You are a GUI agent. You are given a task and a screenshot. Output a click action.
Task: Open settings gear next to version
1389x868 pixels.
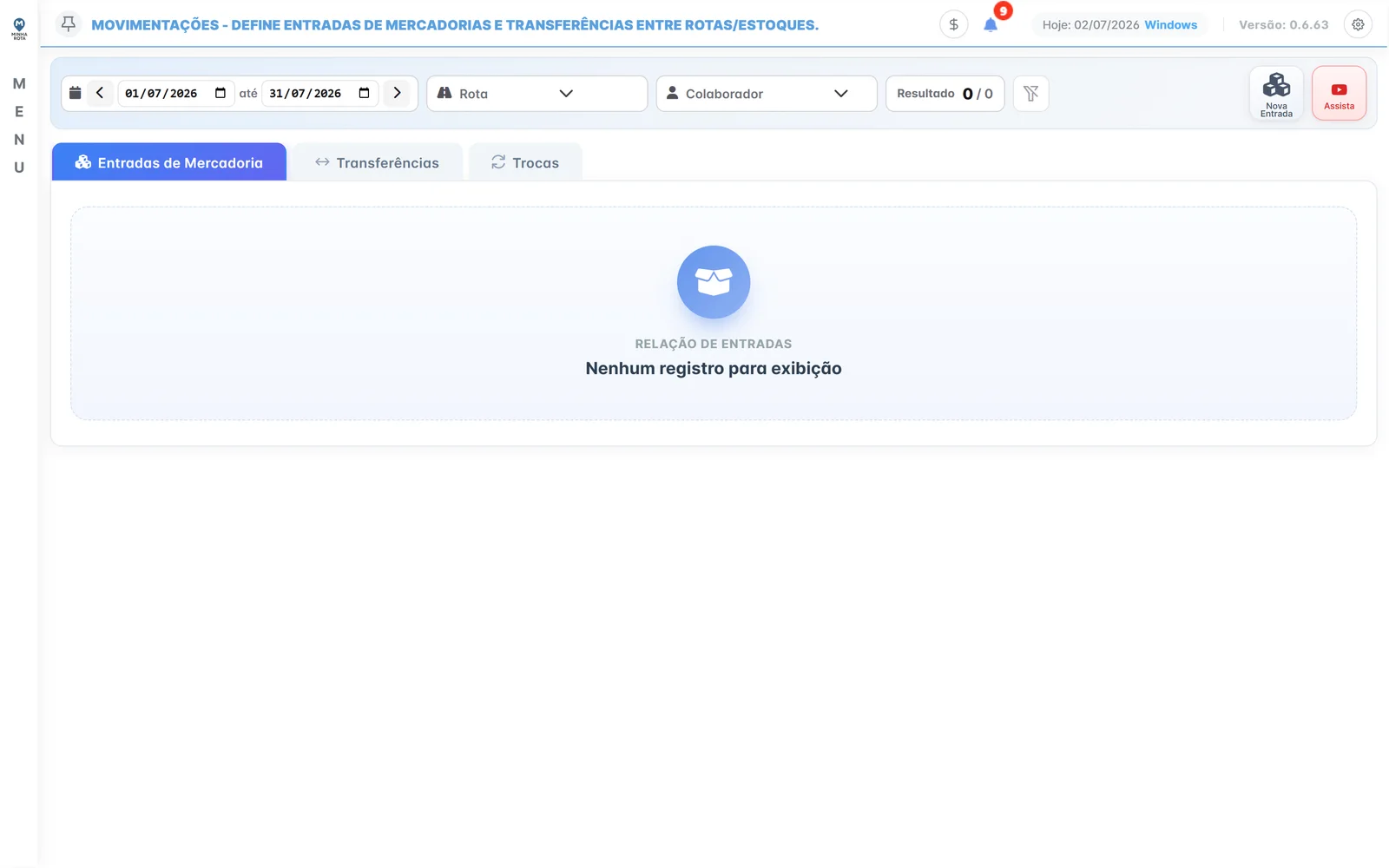coord(1358,24)
